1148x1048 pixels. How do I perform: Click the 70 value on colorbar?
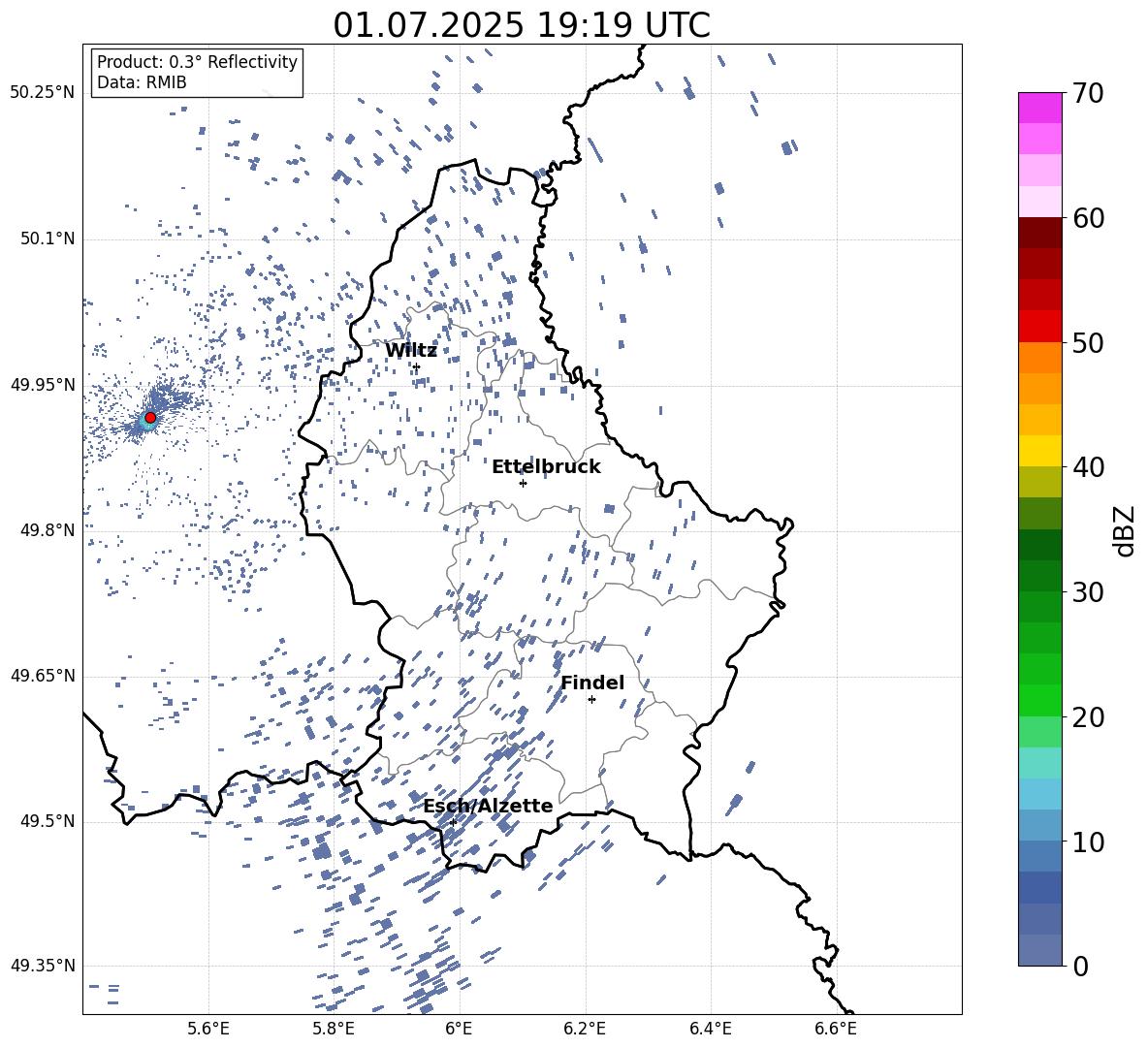pyautogui.click(x=1088, y=93)
